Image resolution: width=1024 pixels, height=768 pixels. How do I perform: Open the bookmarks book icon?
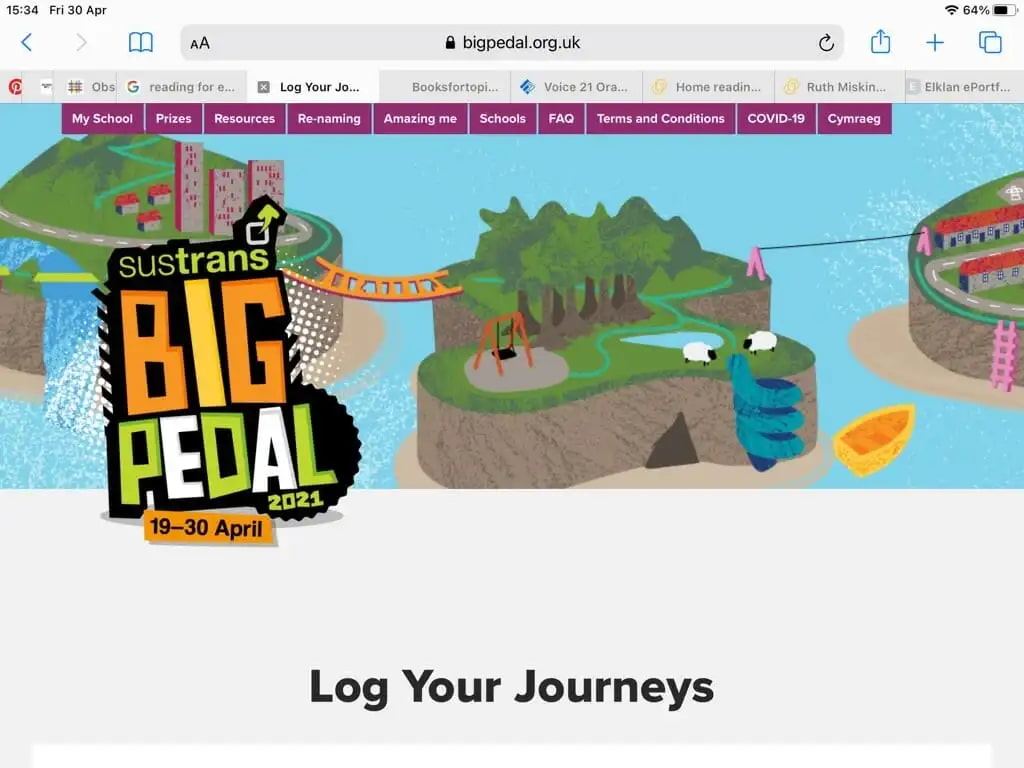click(140, 42)
